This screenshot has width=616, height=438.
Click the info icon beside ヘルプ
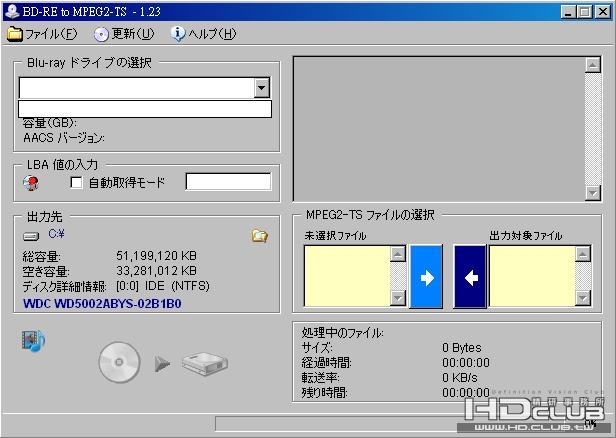pos(178,34)
